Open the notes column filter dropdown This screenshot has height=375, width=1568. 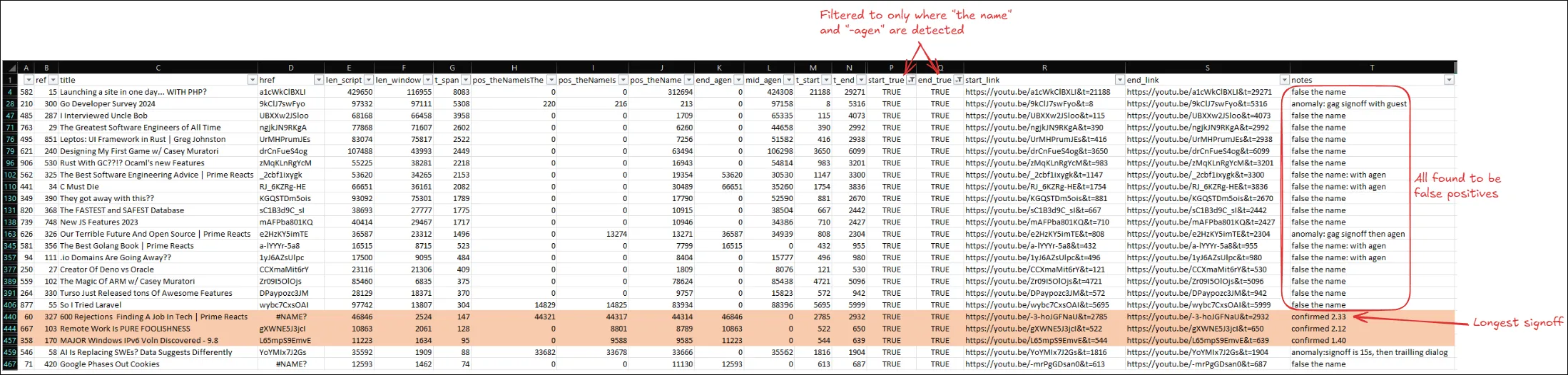(x=1449, y=80)
